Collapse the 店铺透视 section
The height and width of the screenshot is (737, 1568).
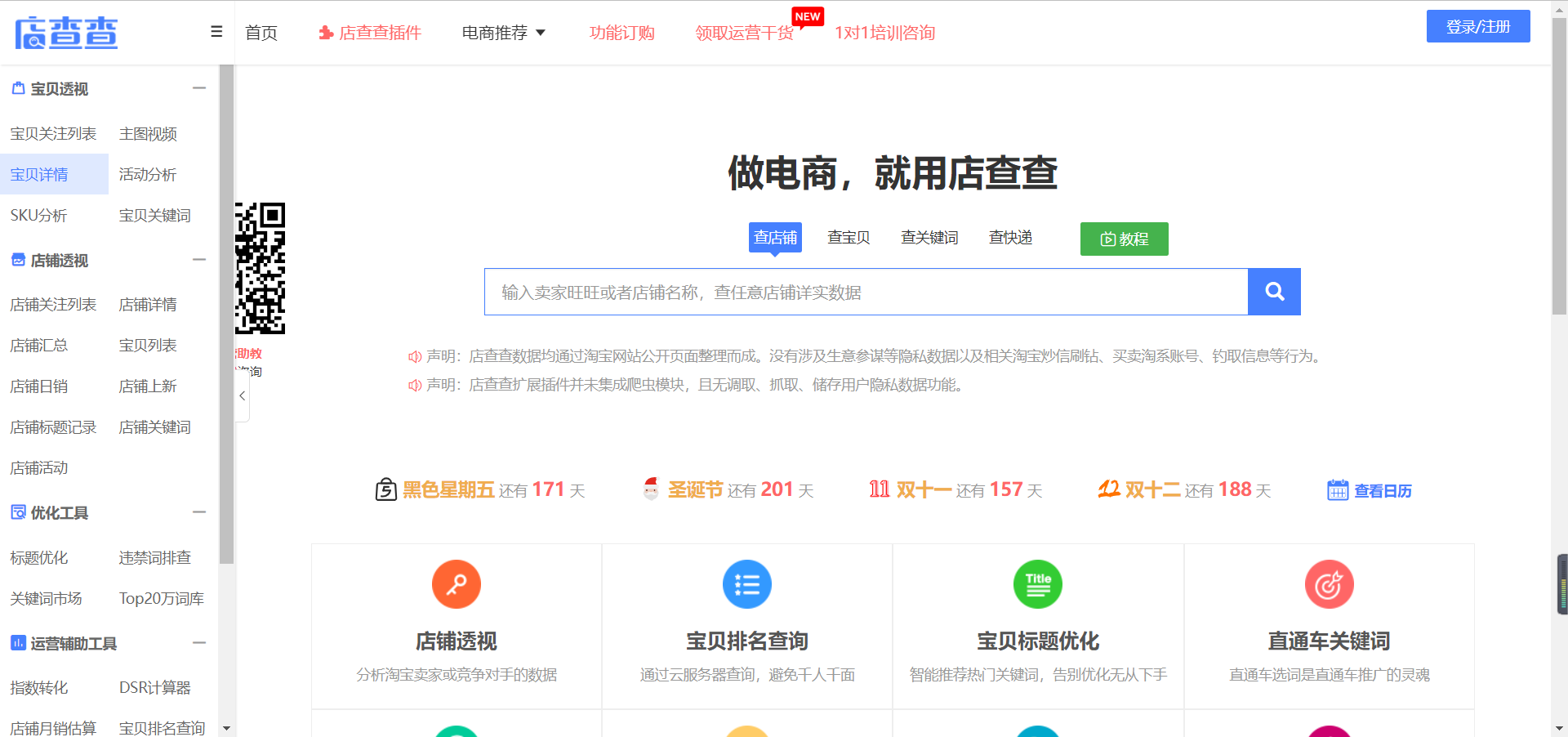point(199,260)
